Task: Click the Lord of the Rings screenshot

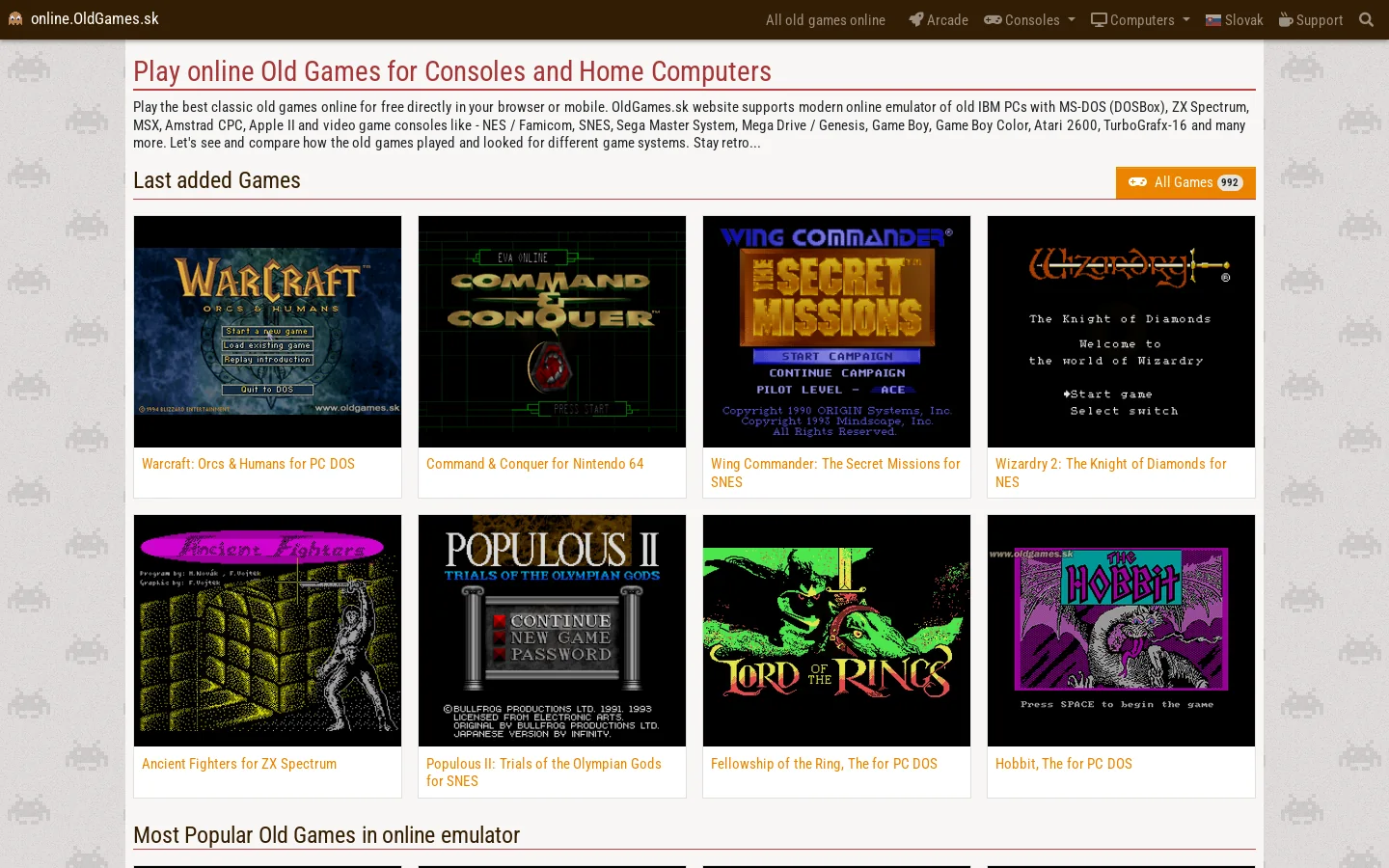Action: (x=836, y=631)
